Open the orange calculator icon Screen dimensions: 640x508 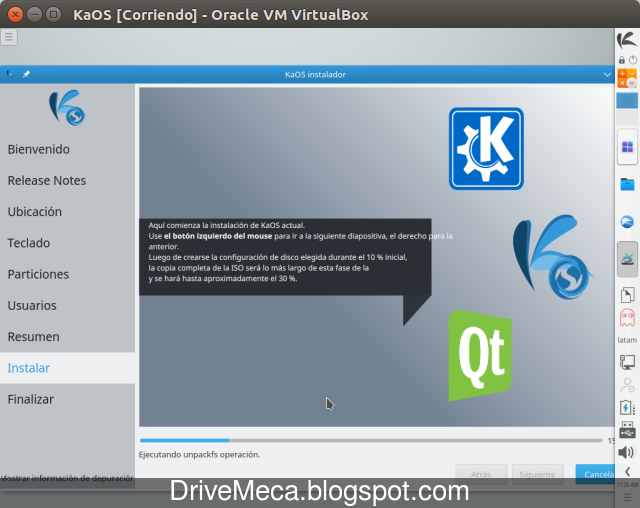tap(627, 78)
